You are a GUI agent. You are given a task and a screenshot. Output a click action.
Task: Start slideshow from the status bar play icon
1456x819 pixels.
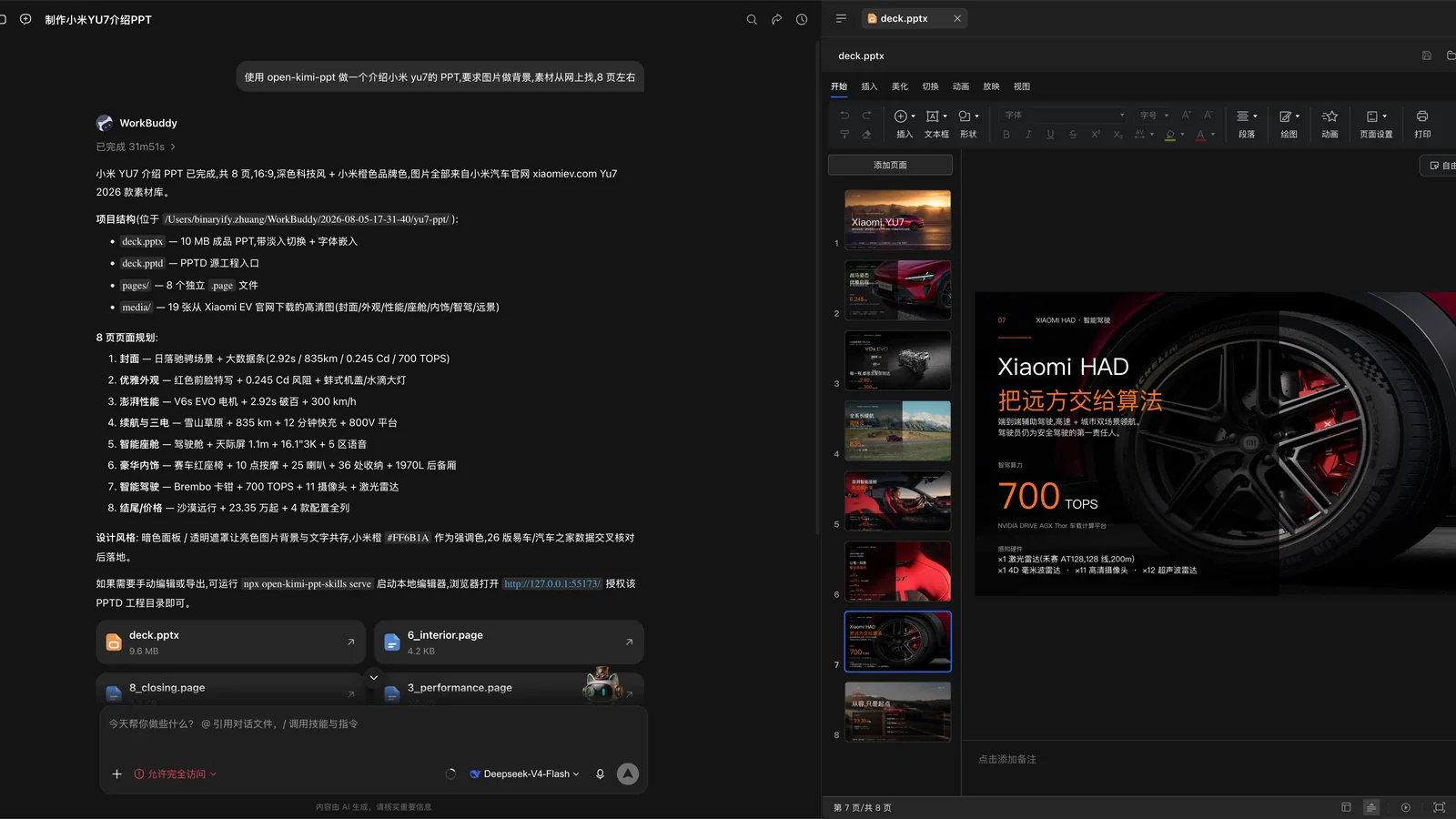point(1406,807)
